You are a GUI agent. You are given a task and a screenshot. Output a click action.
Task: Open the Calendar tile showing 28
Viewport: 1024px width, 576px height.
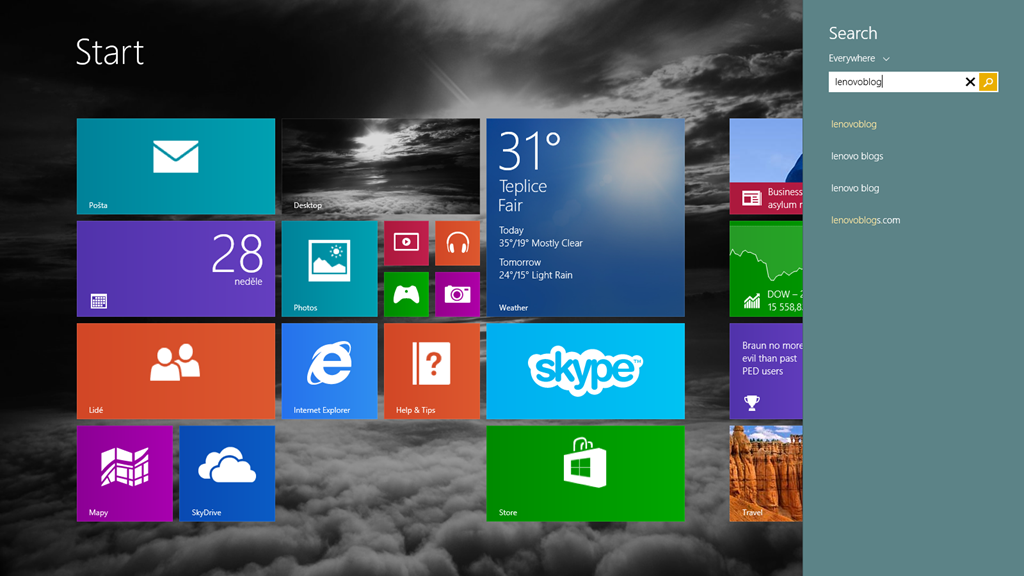click(175, 269)
